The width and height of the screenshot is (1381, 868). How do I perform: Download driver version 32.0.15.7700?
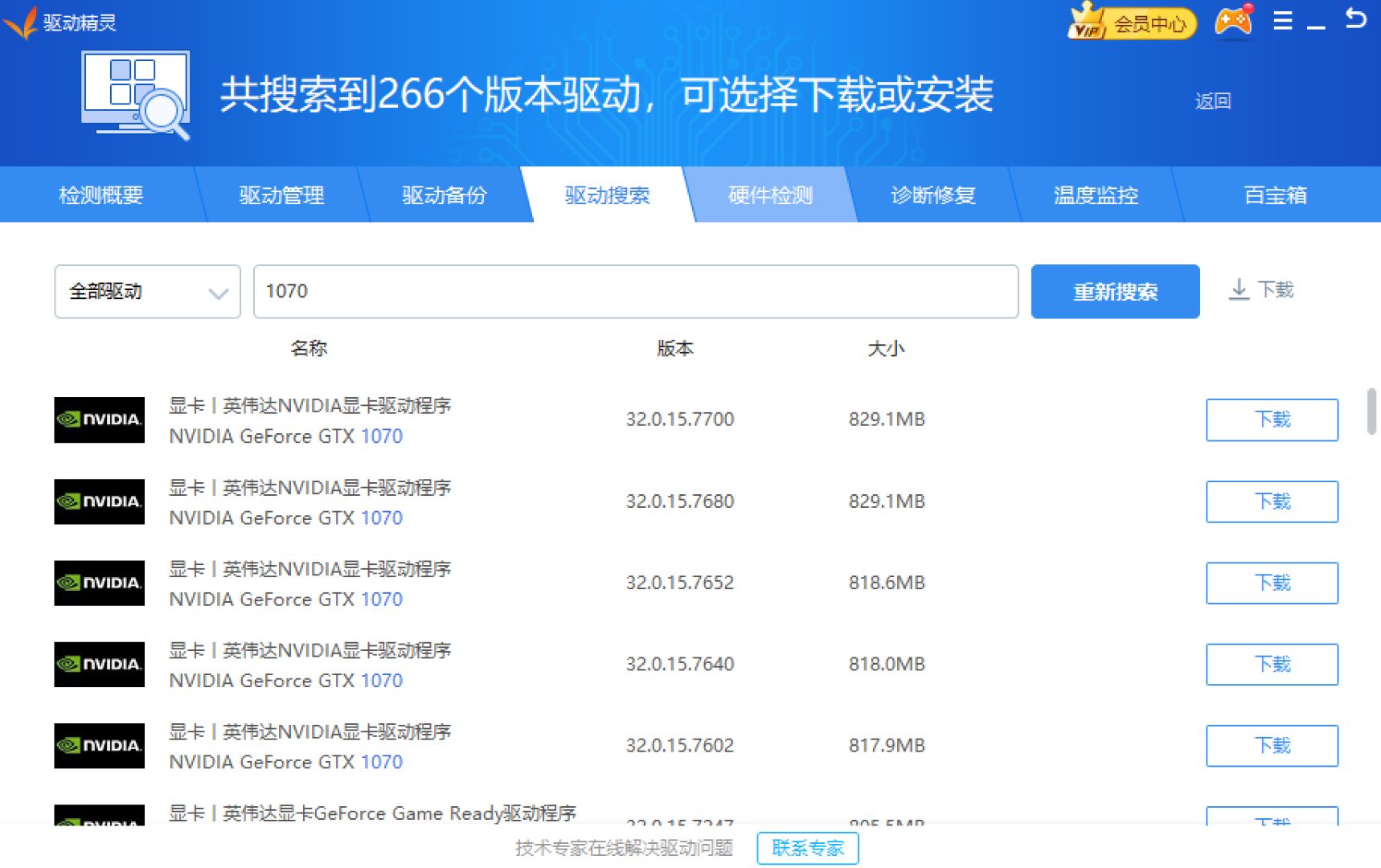(1272, 420)
